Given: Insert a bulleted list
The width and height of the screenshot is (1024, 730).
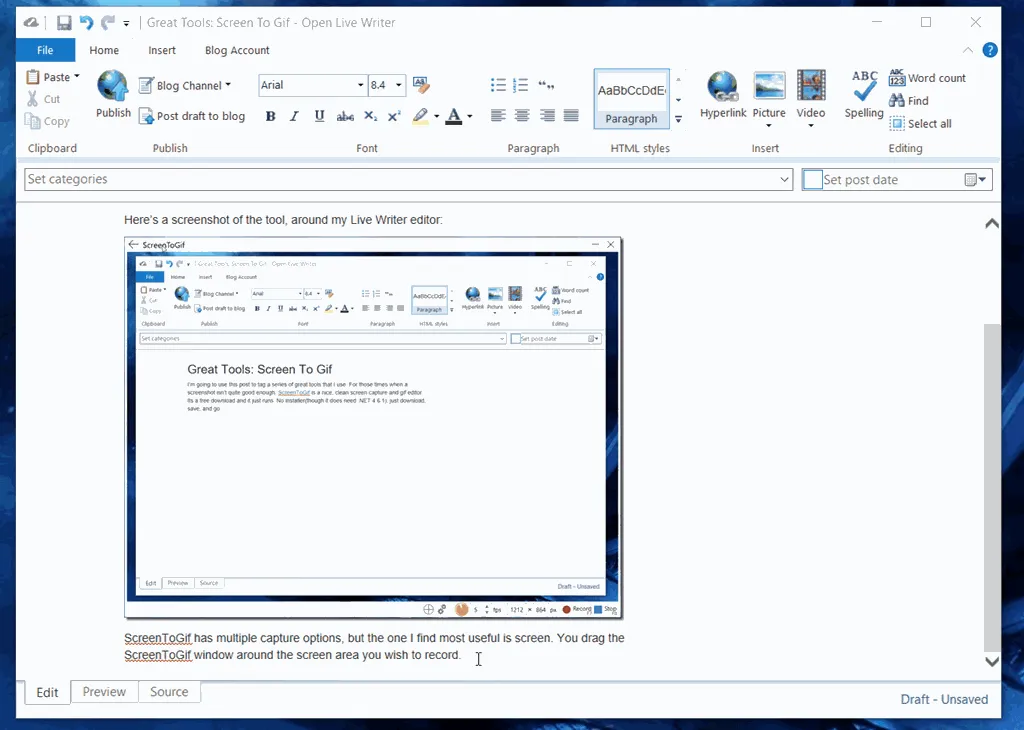Looking at the screenshot, I should click(498, 85).
